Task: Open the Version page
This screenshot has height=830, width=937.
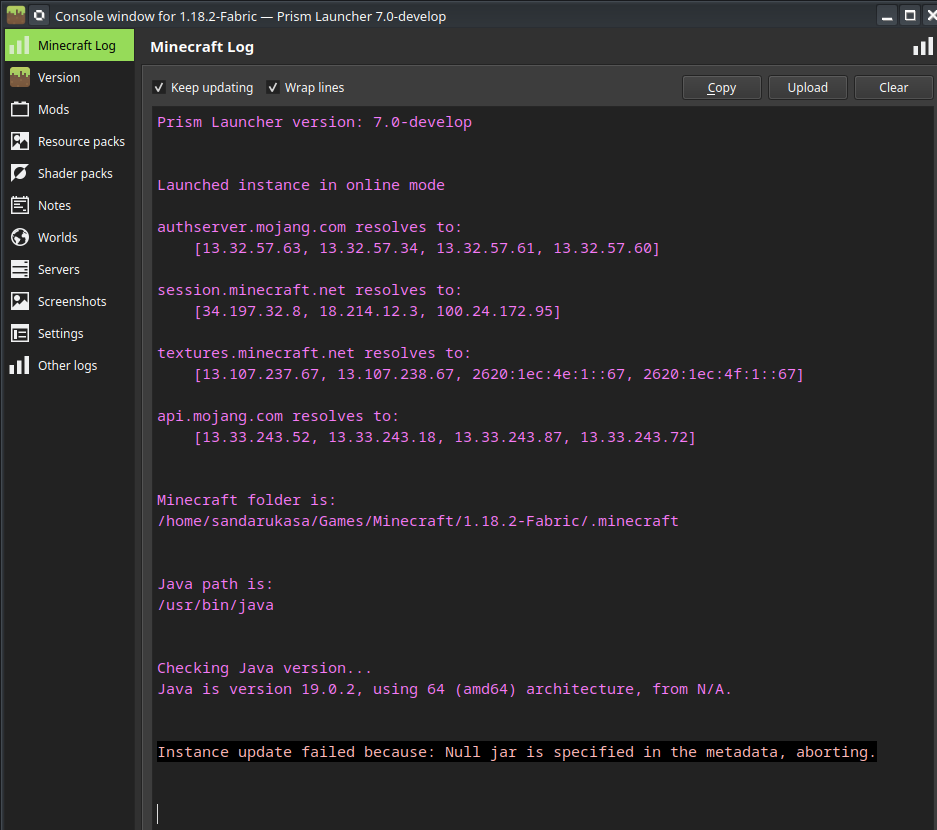Action: click(69, 78)
